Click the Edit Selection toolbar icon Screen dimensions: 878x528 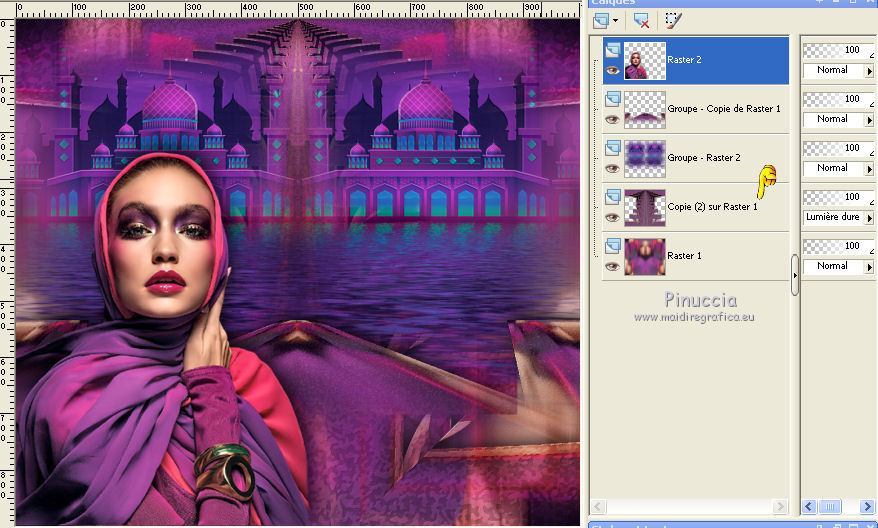point(673,21)
